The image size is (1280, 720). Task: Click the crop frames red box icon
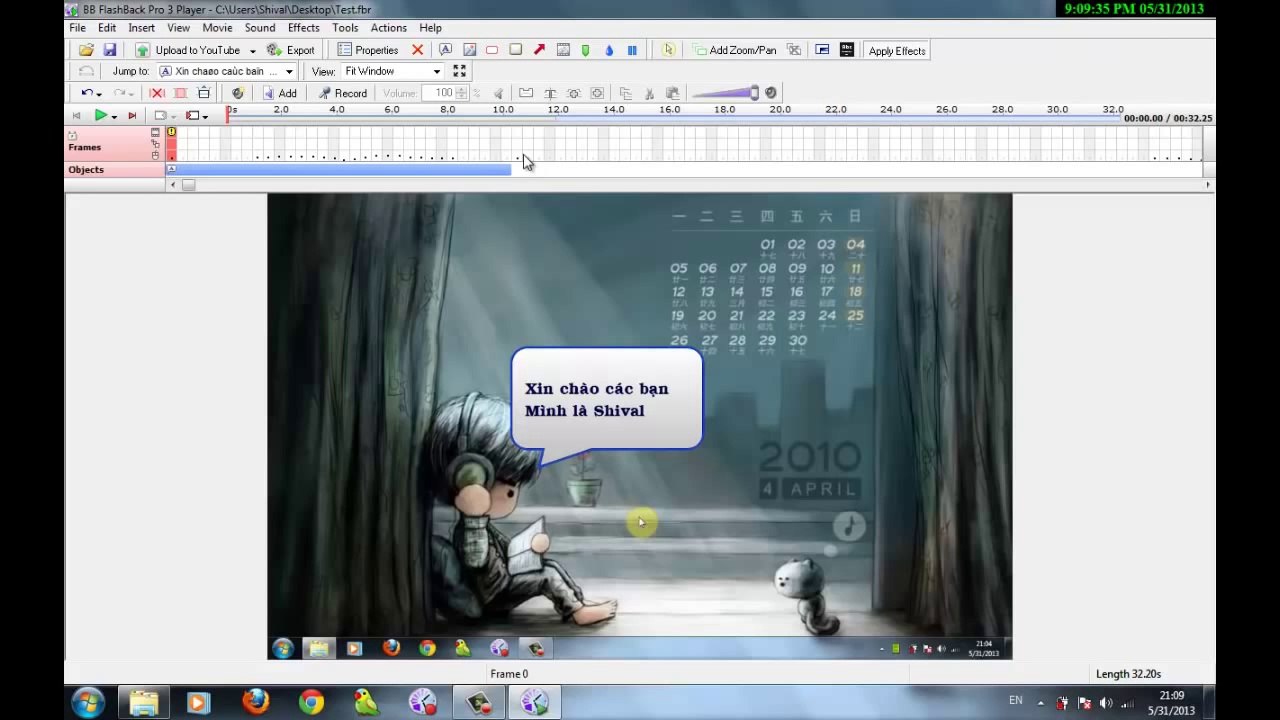[x=180, y=93]
